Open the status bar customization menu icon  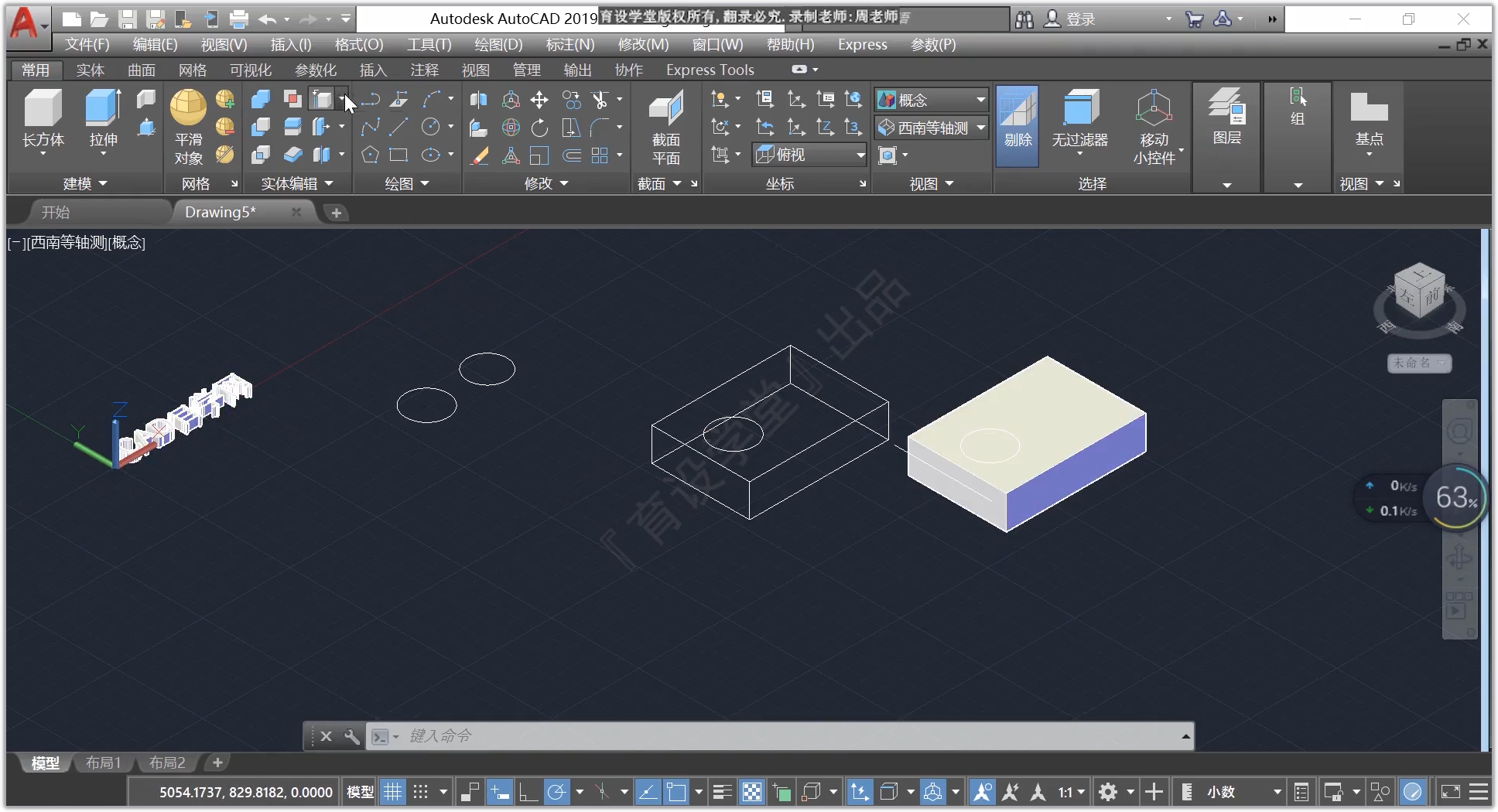point(1478,792)
